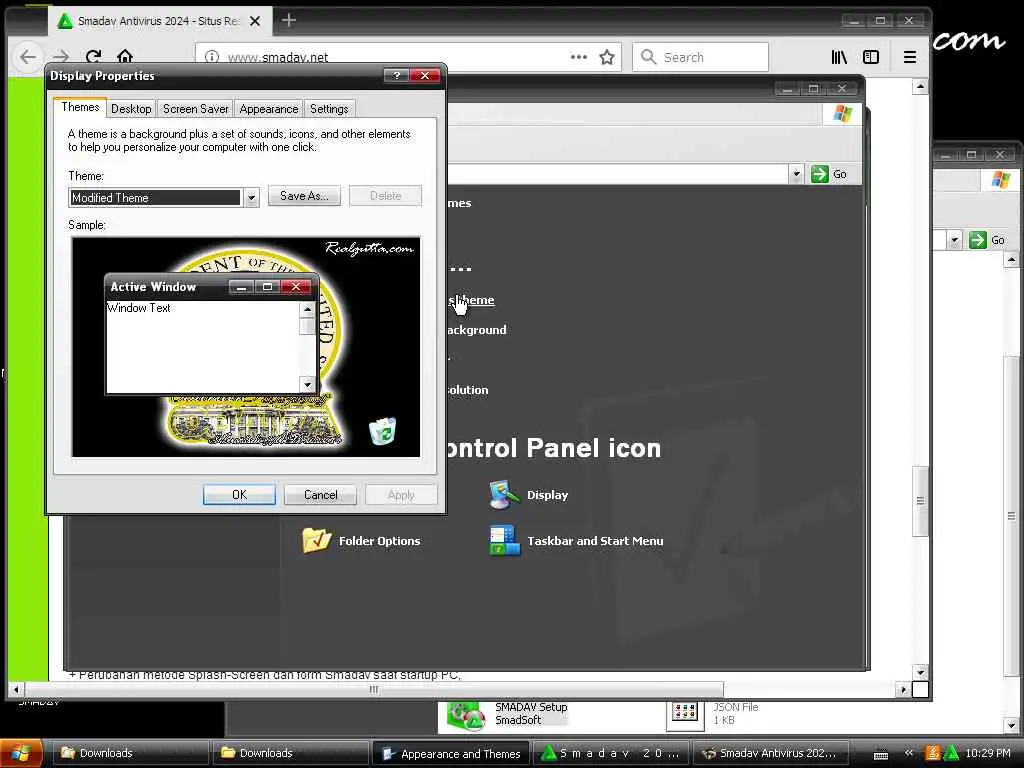Viewport: 1024px width, 768px height.
Task: Click Cancel in Display Properties
Action: click(x=321, y=495)
